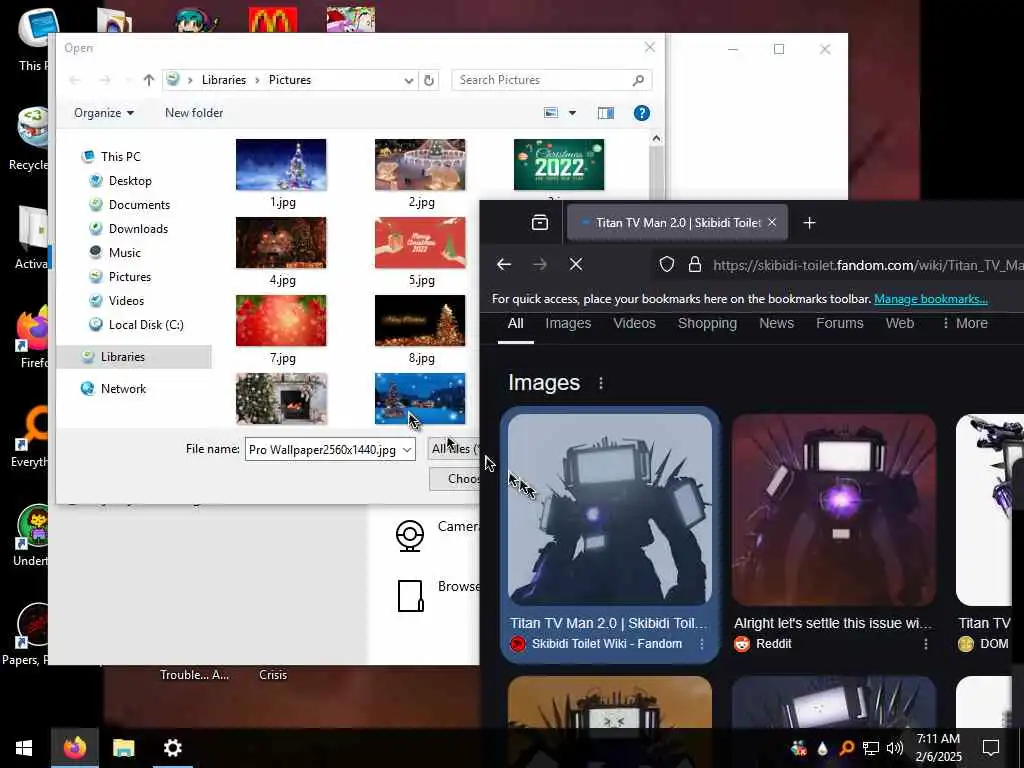This screenshot has width=1024, height=768.
Task: Open the File name dropdown arrow
Action: click(407, 450)
